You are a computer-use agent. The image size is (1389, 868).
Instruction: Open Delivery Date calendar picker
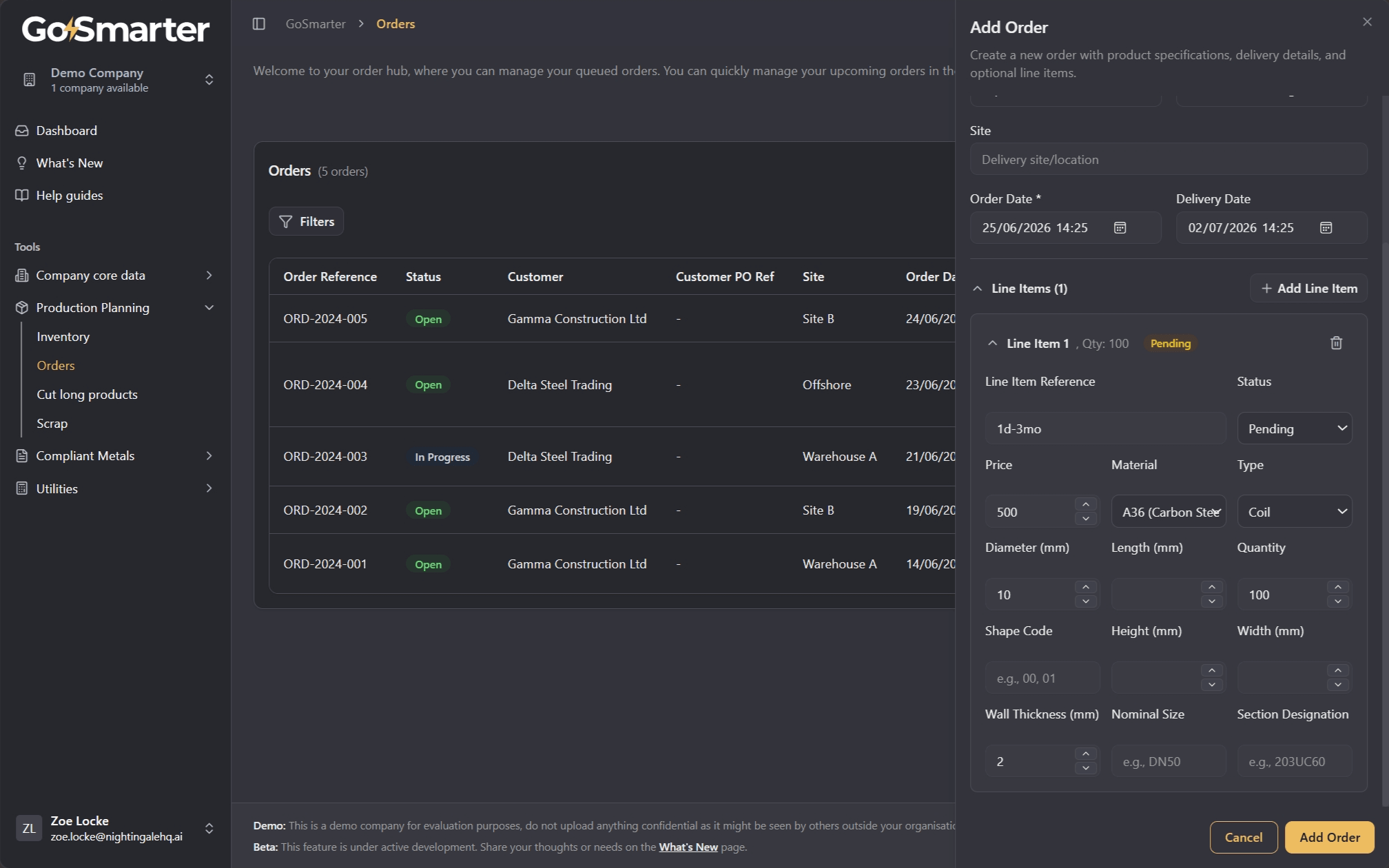[1326, 228]
